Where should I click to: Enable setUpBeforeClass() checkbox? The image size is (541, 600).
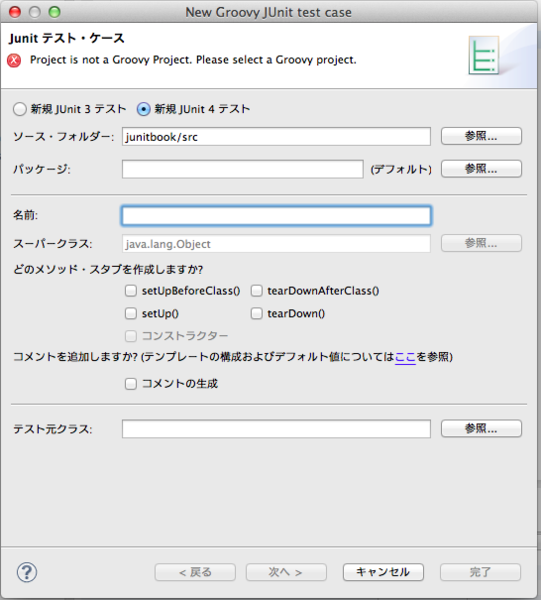coord(130,291)
